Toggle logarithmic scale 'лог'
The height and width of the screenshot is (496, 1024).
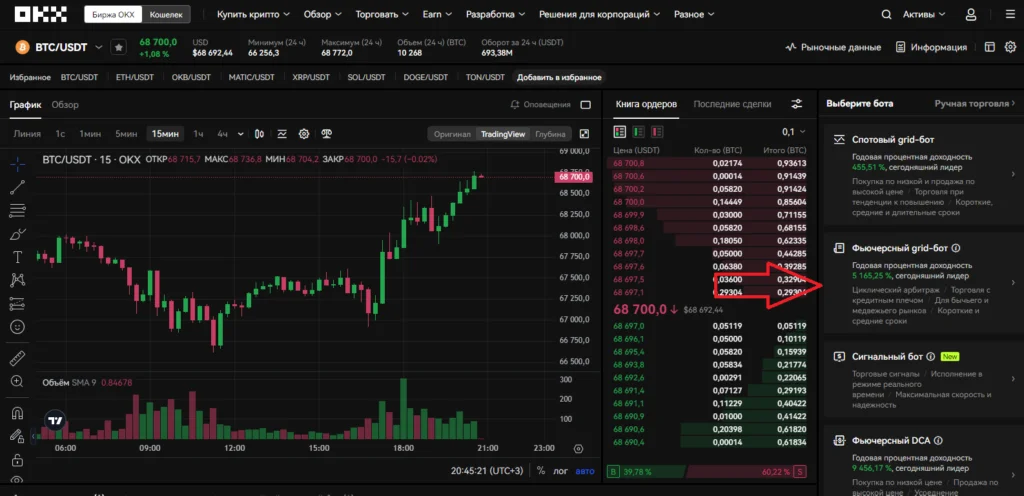click(562, 470)
